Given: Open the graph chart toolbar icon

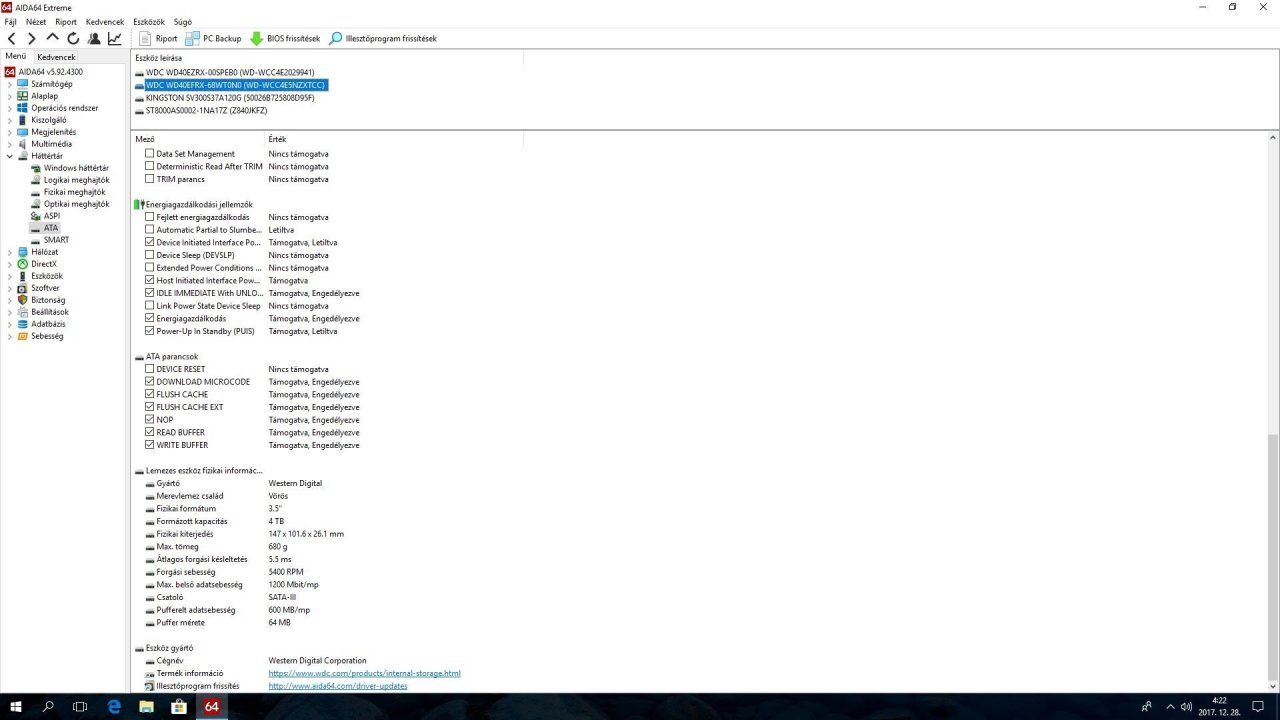Looking at the screenshot, I should click(x=115, y=38).
